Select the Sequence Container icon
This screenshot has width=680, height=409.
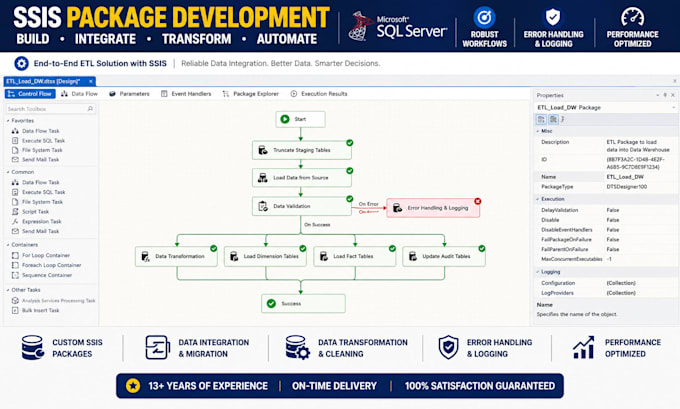pyautogui.click(x=15, y=275)
